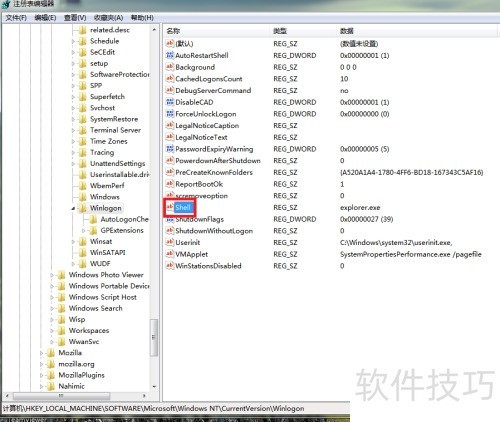Click the Schedule folder icon
500x422 pixels.
click(82, 41)
